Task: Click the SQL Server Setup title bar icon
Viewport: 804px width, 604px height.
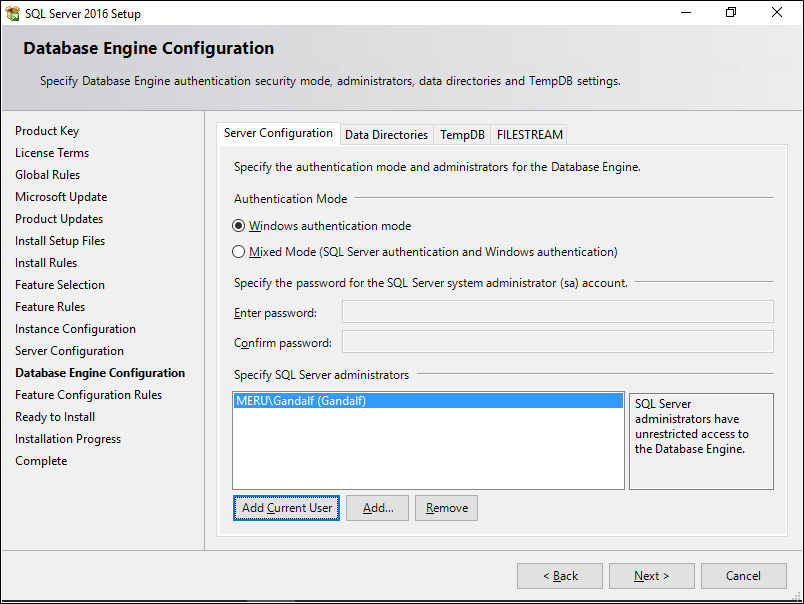Action: 12,14
